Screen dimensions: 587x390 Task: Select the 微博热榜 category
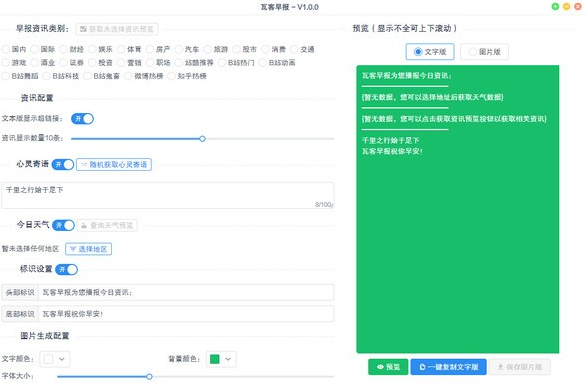[x=144, y=76]
